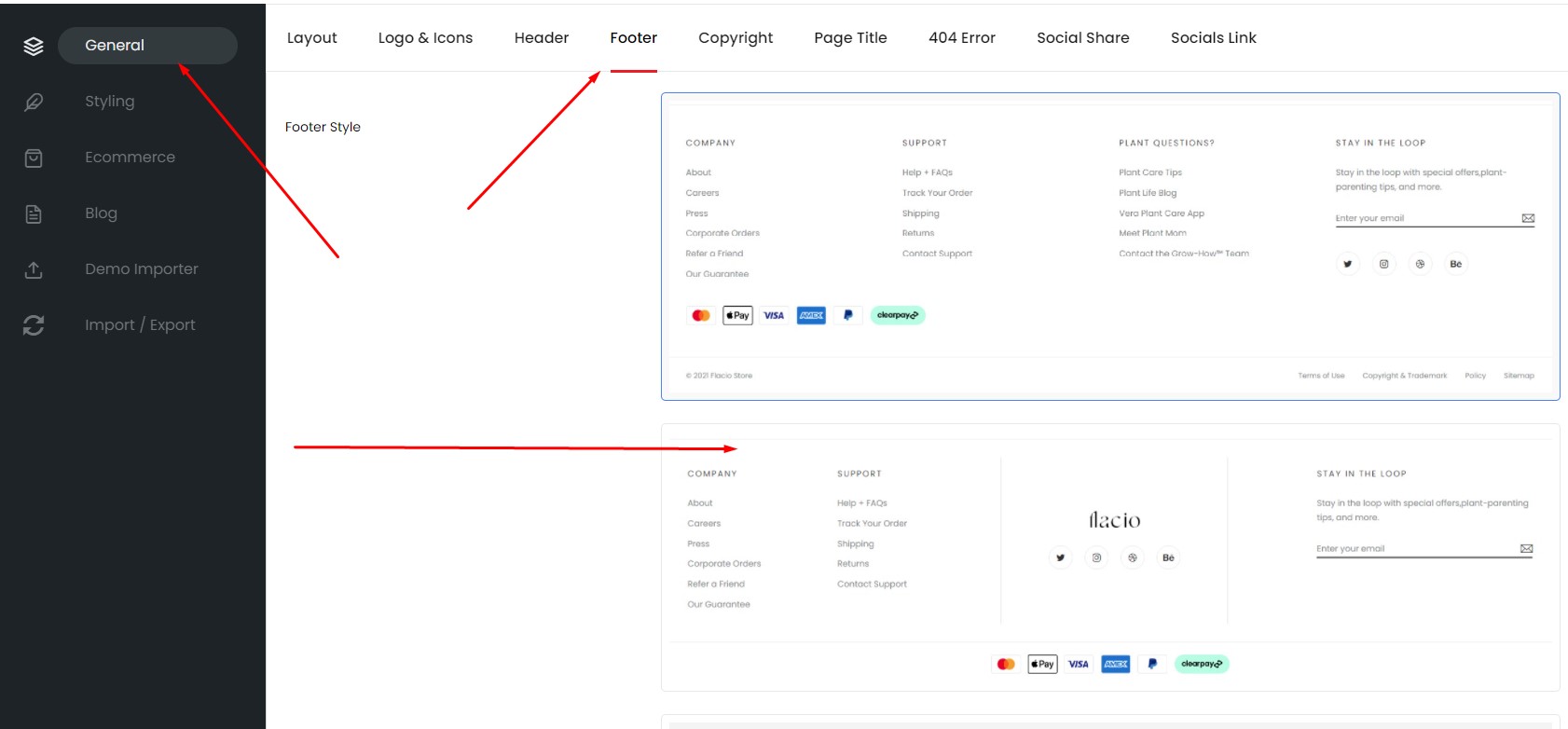Viewport: 1568px width, 729px height.
Task: Select the Socials Link tab
Action: [1214, 37]
